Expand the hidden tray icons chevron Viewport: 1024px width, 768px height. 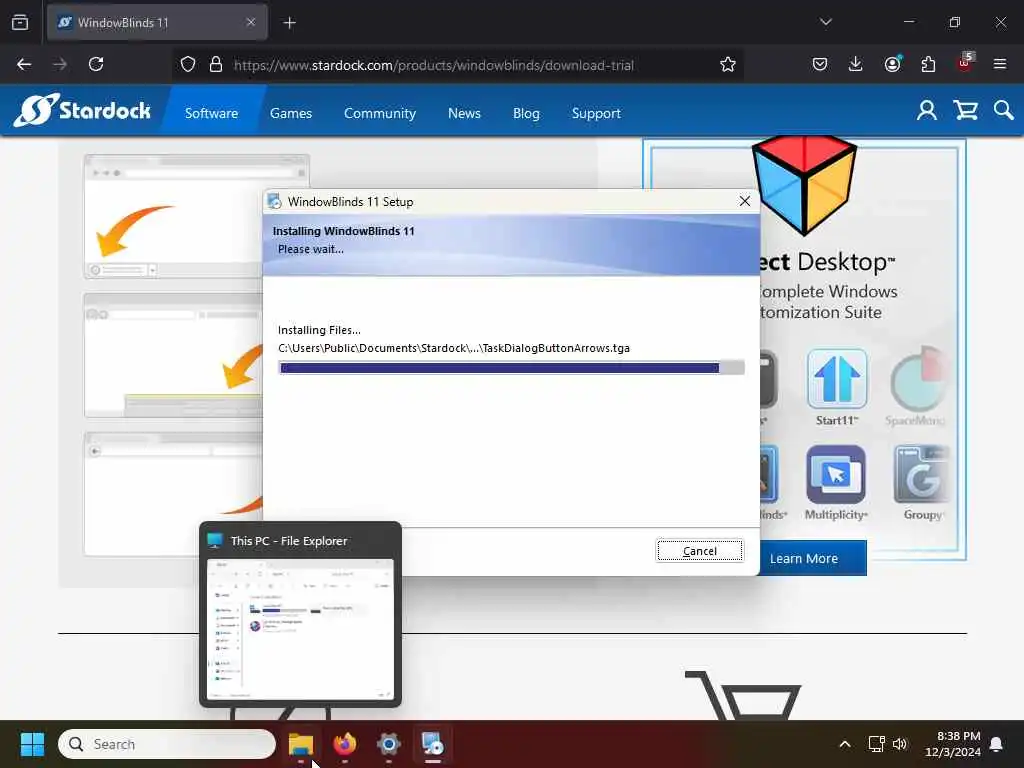(x=844, y=744)
